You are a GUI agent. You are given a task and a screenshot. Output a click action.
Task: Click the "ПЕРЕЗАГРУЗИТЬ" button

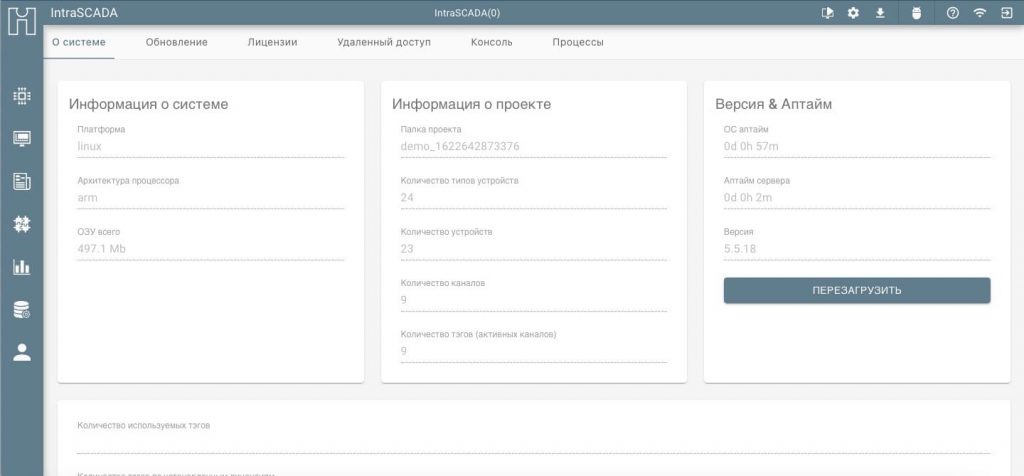coord(857,291)
